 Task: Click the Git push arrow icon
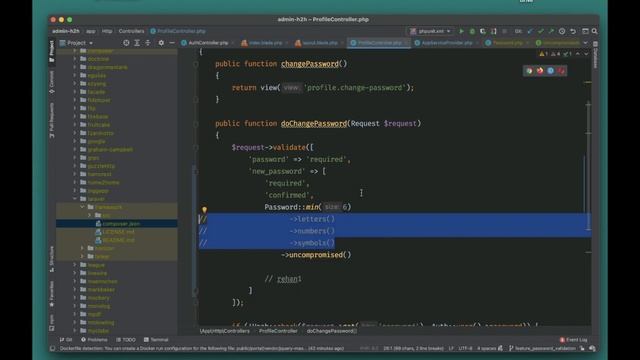(x=551, y=31)
